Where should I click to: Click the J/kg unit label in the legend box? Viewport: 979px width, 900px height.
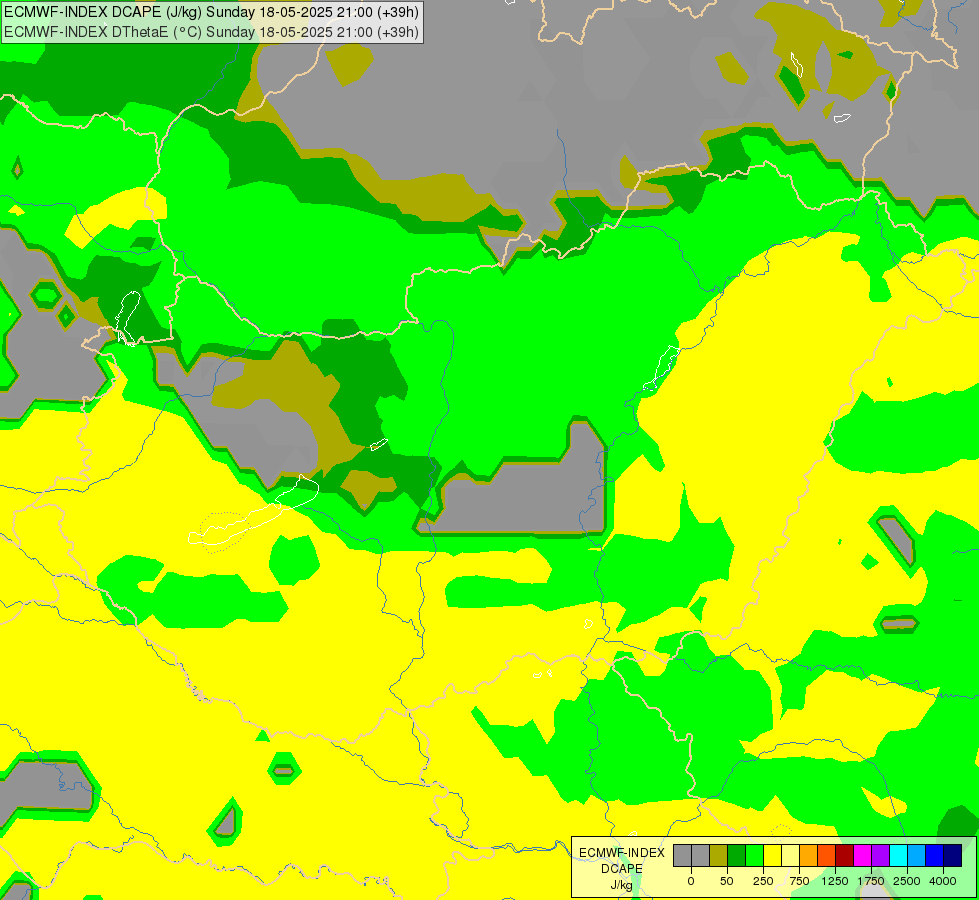621,885
